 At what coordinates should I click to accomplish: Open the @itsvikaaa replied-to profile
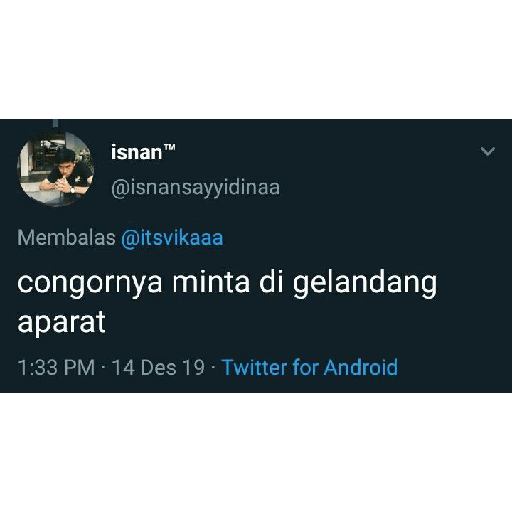[172, 238]
